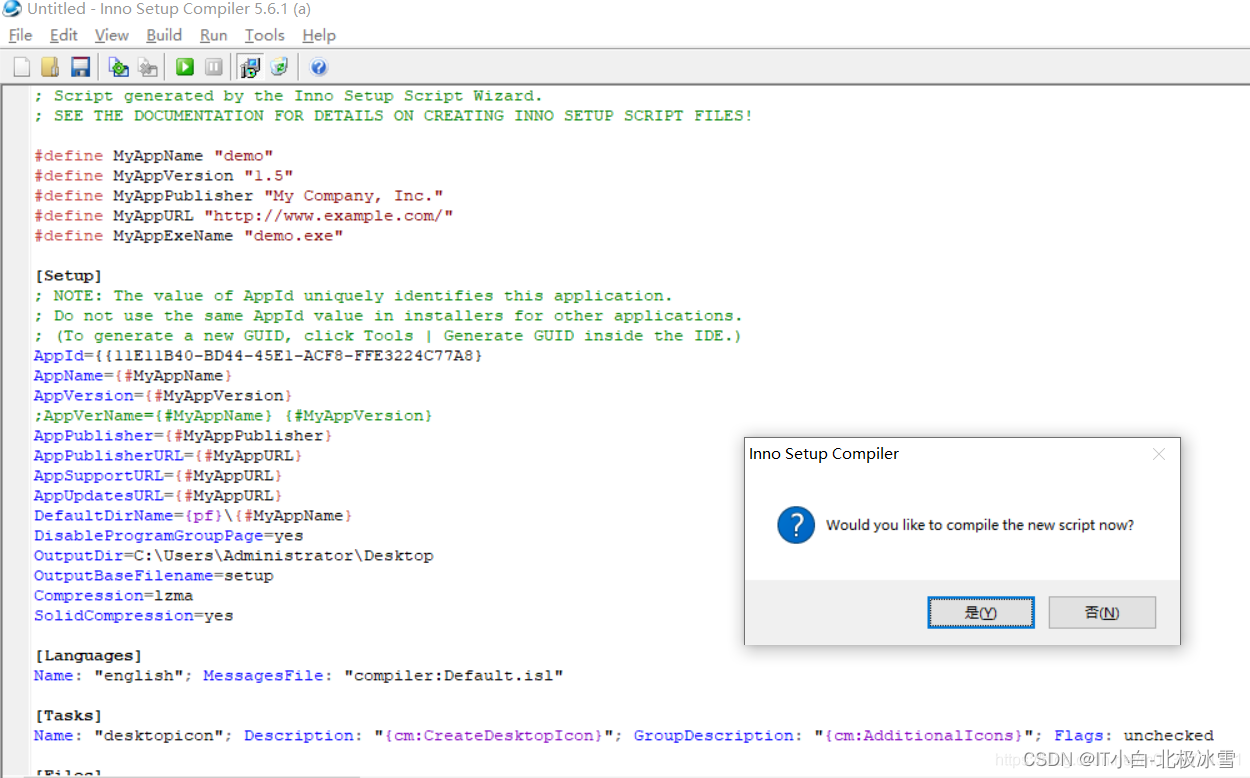Save the script with floppy icon
1250x778 pixels.
[x=80, y=67]
